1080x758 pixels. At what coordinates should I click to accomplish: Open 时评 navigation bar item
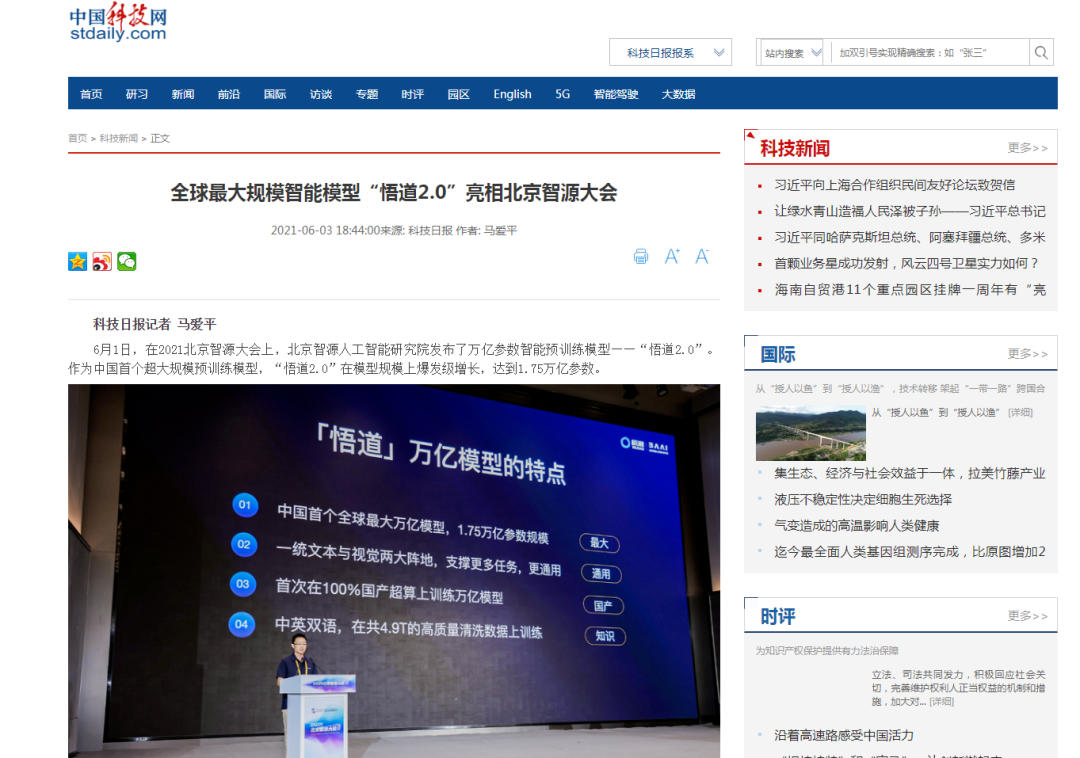[x=413, y=94]
